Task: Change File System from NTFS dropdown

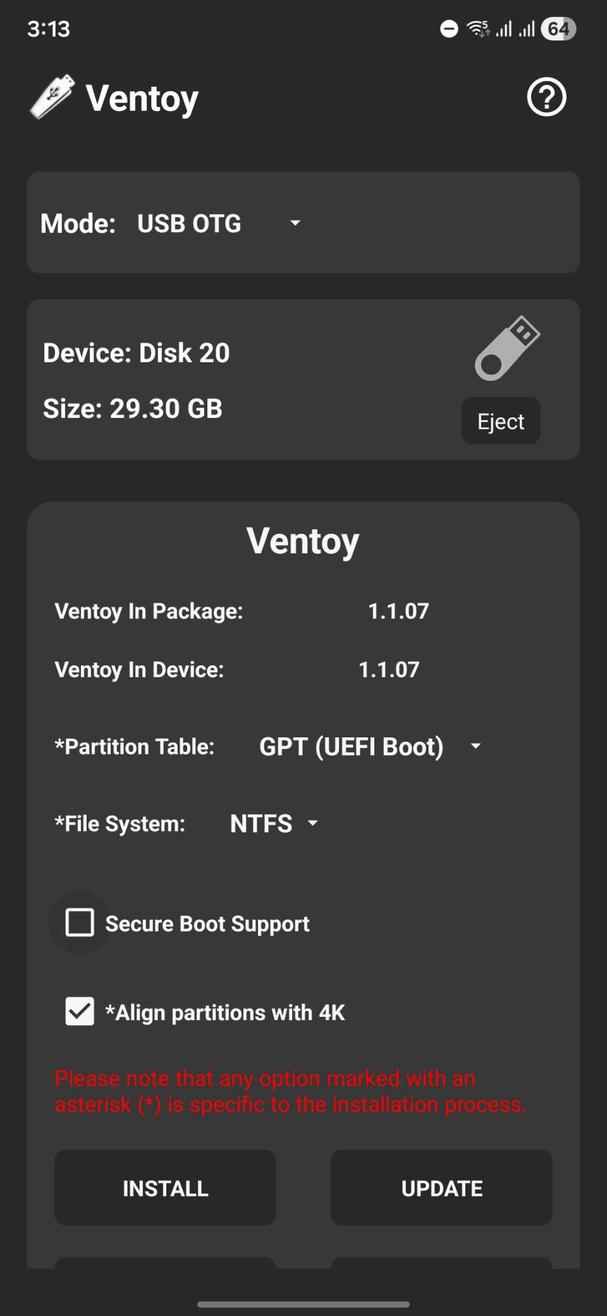Action: (272, 823)
